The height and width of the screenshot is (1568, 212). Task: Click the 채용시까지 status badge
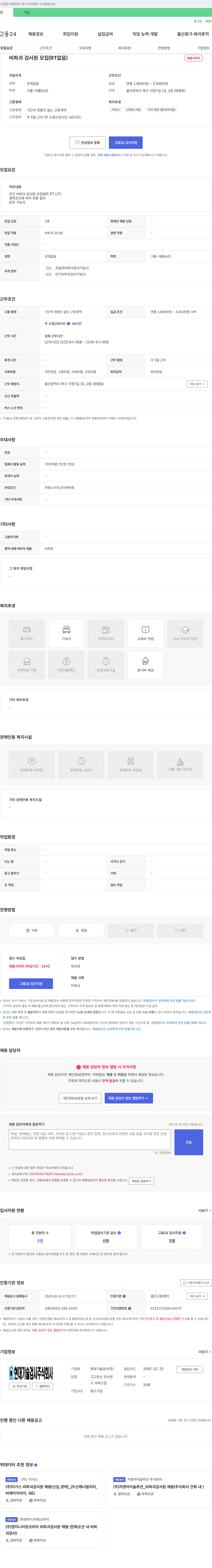point(194,58)
